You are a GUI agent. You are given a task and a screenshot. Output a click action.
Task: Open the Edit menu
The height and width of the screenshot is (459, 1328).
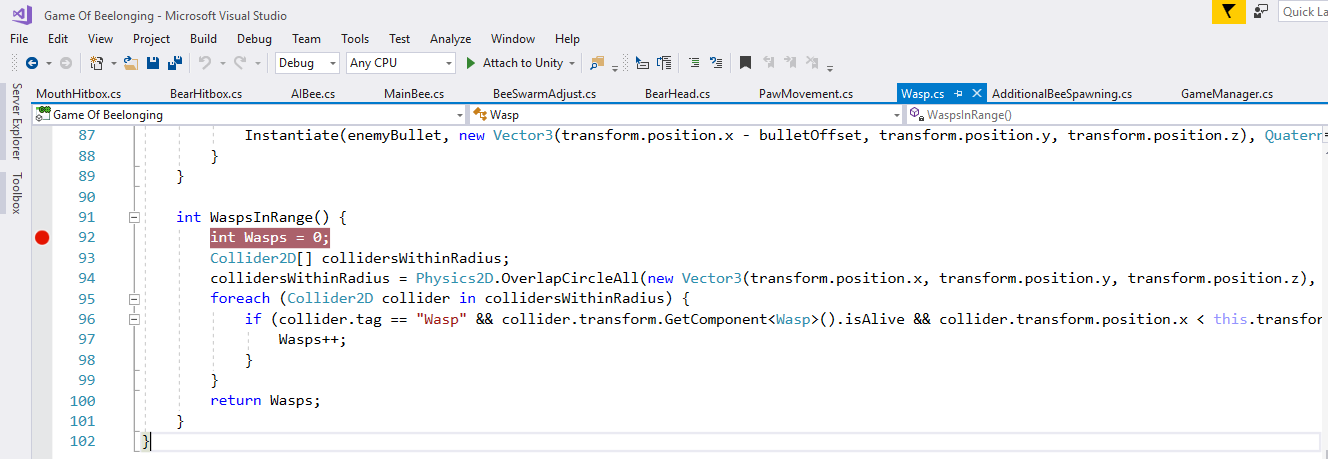(58, 39)
